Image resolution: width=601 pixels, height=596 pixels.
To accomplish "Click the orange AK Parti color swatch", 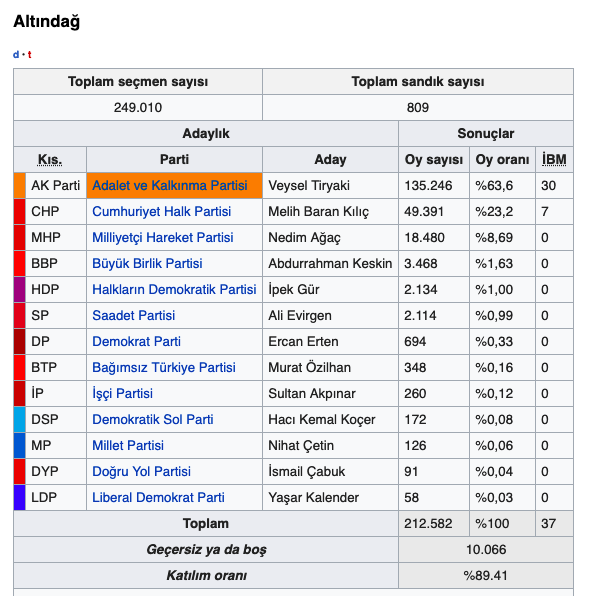I will (19, 186).
